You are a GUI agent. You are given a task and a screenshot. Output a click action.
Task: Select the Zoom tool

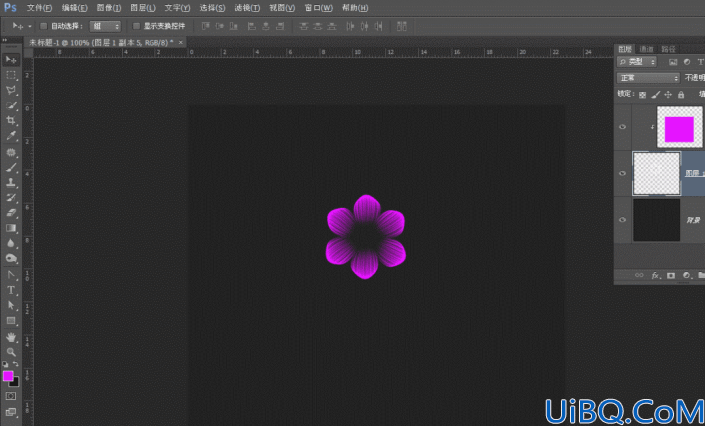point(11,352)
